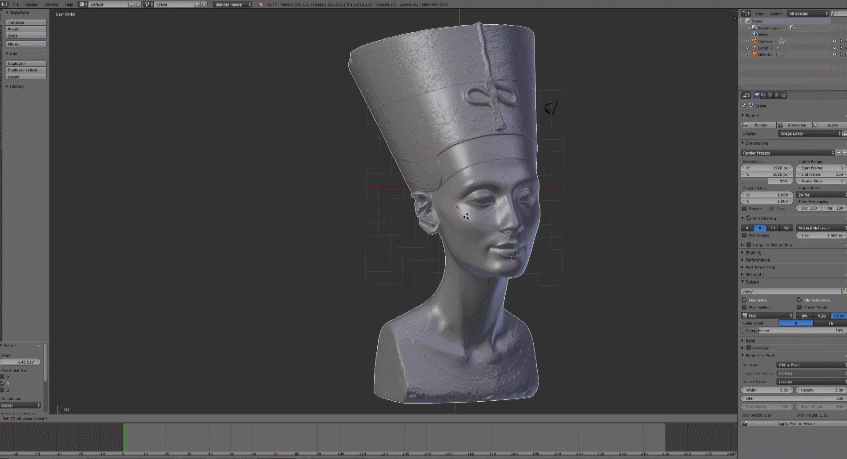Click the Scale button in tool shelf

coord(26,36)
